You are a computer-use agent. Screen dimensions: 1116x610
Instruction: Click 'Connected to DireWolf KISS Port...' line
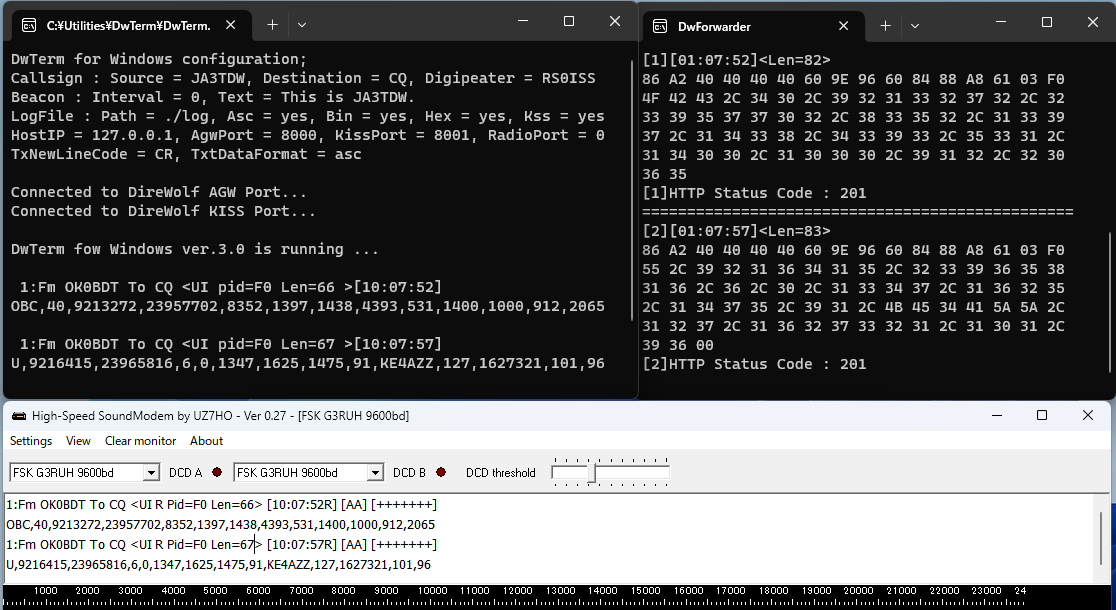coord(163,211)
